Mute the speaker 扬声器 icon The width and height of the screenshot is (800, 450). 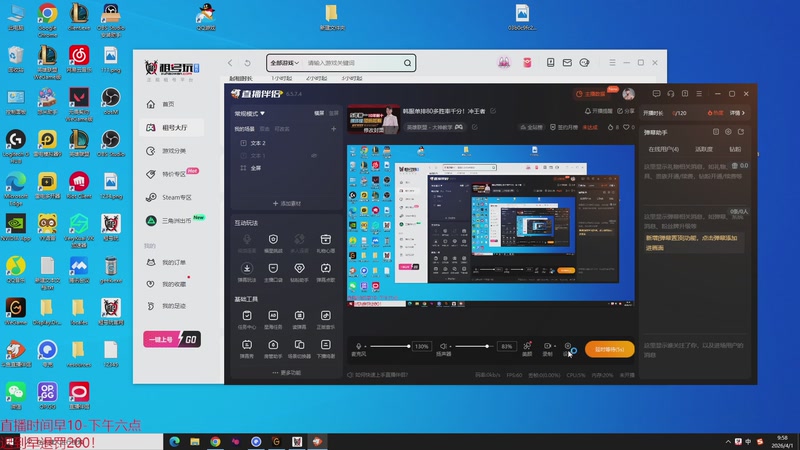(443, 346)
